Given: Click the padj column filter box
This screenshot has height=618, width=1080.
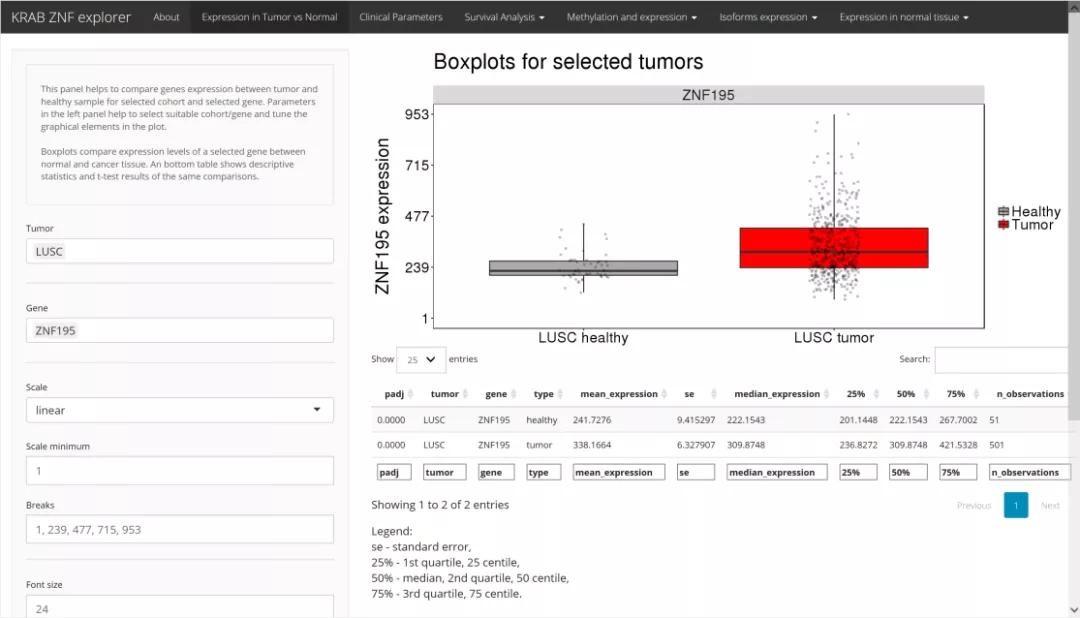Looking at the screenshot, I should point(395,473).
